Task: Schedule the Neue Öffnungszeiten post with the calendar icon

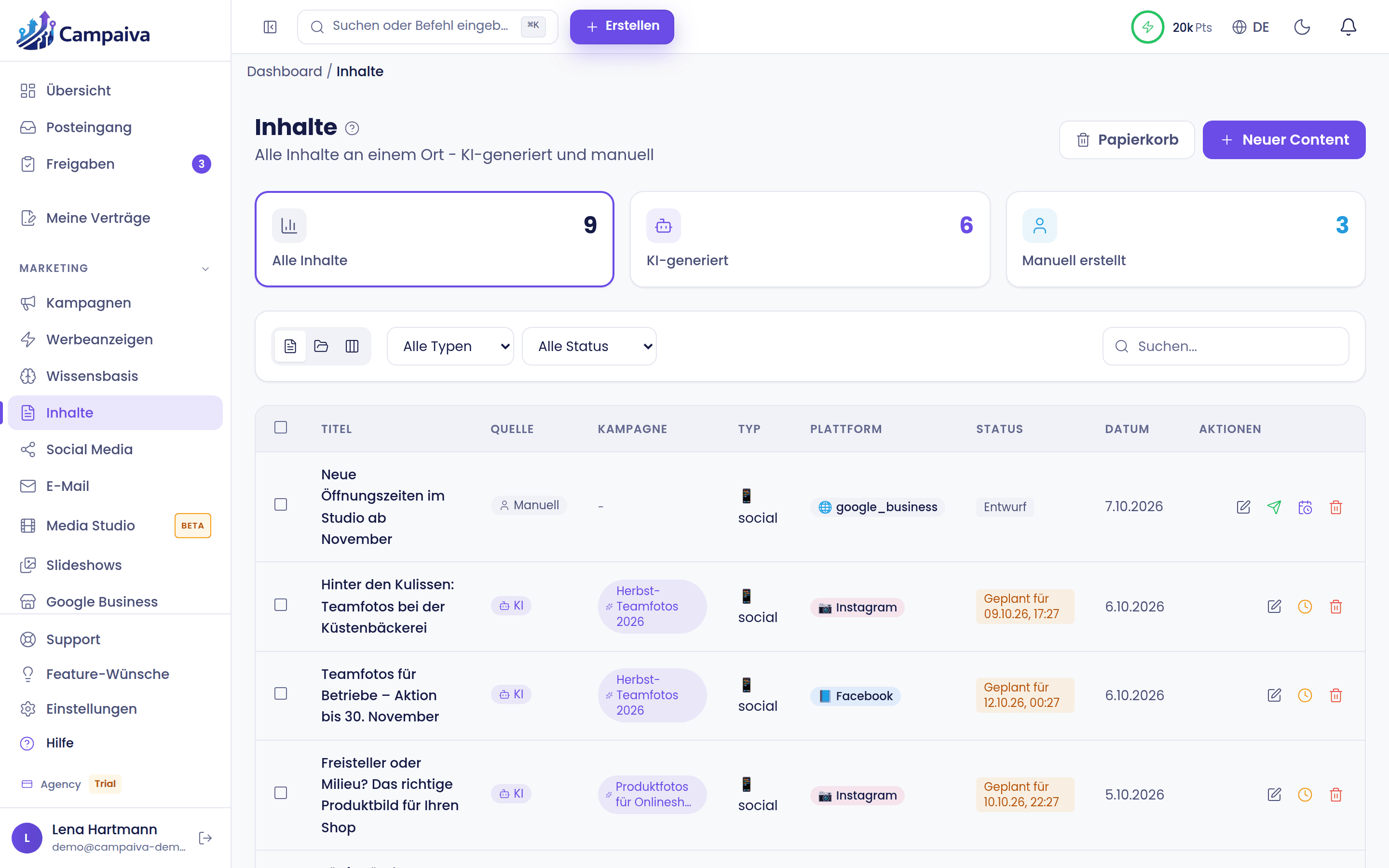Action: tap(1305, 507)
